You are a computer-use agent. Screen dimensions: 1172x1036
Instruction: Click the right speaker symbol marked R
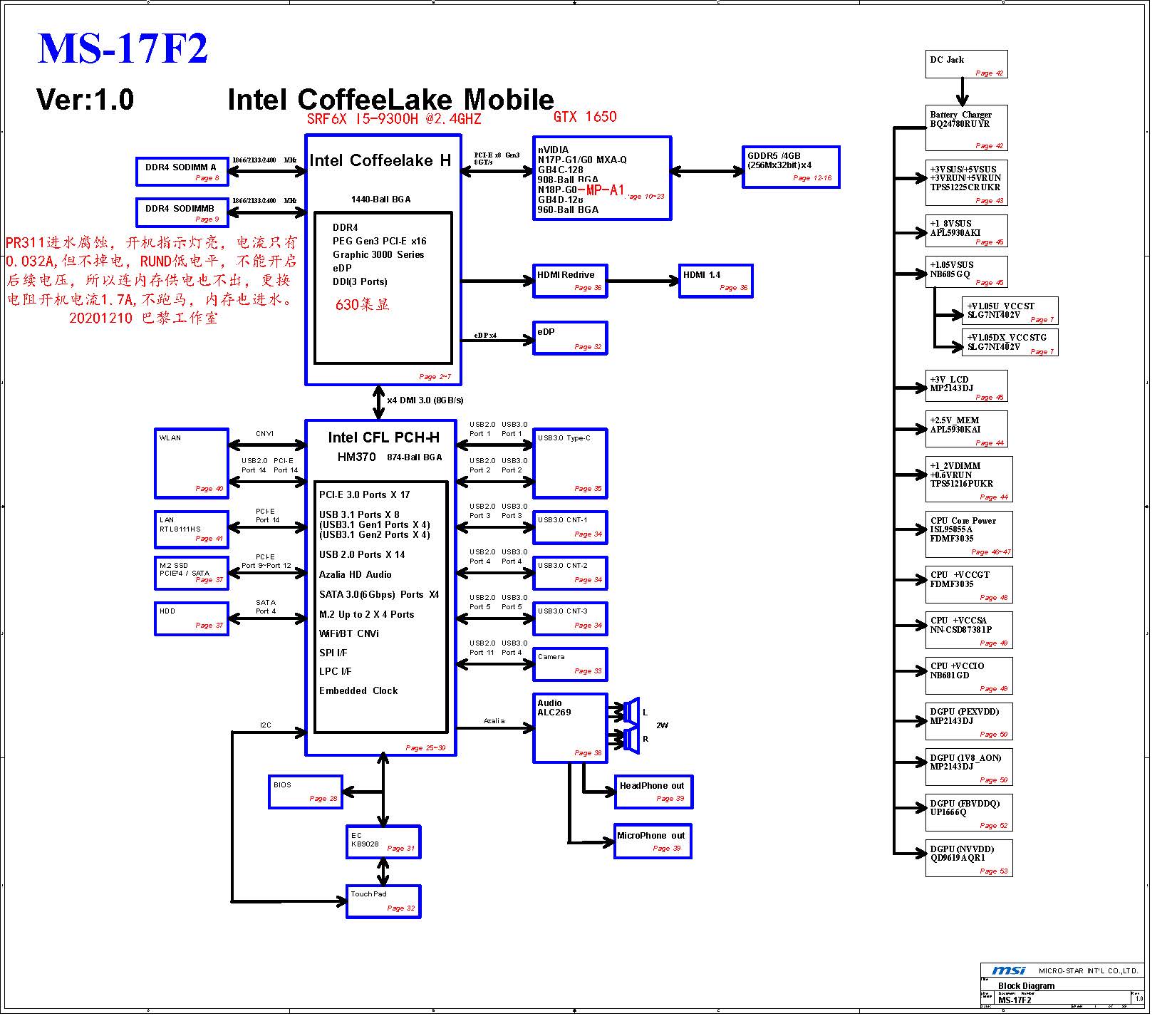pos(632,739)
